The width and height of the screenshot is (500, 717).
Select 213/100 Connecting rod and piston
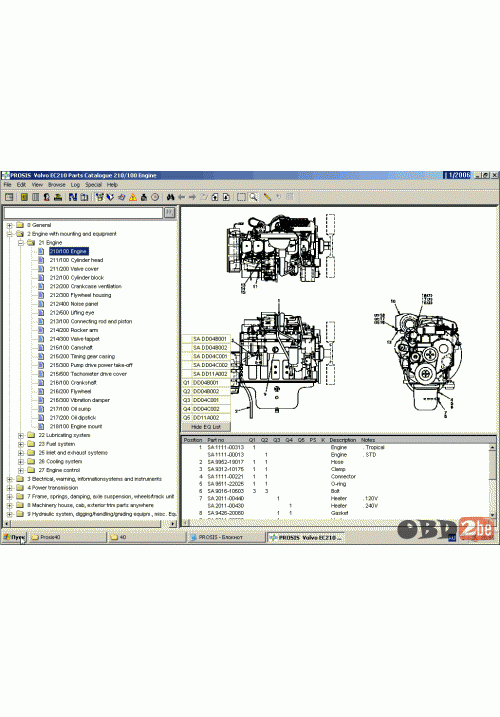pos(91,321)
